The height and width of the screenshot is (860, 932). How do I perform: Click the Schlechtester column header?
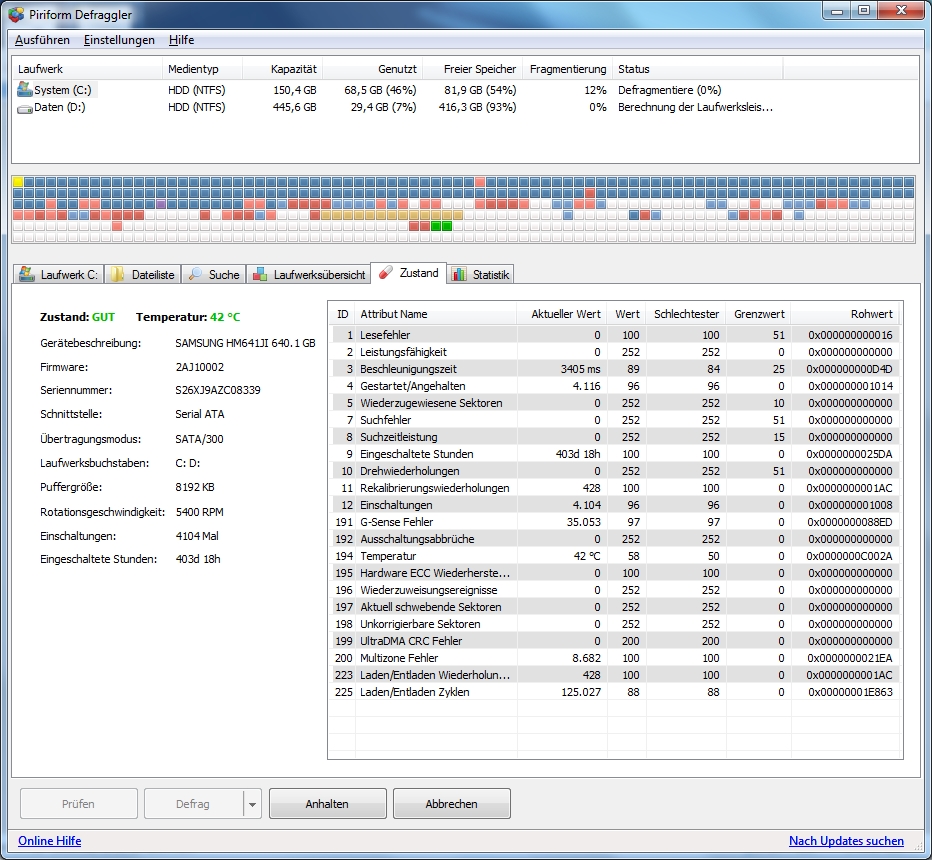pyautogui.click(x=686, y=314)
